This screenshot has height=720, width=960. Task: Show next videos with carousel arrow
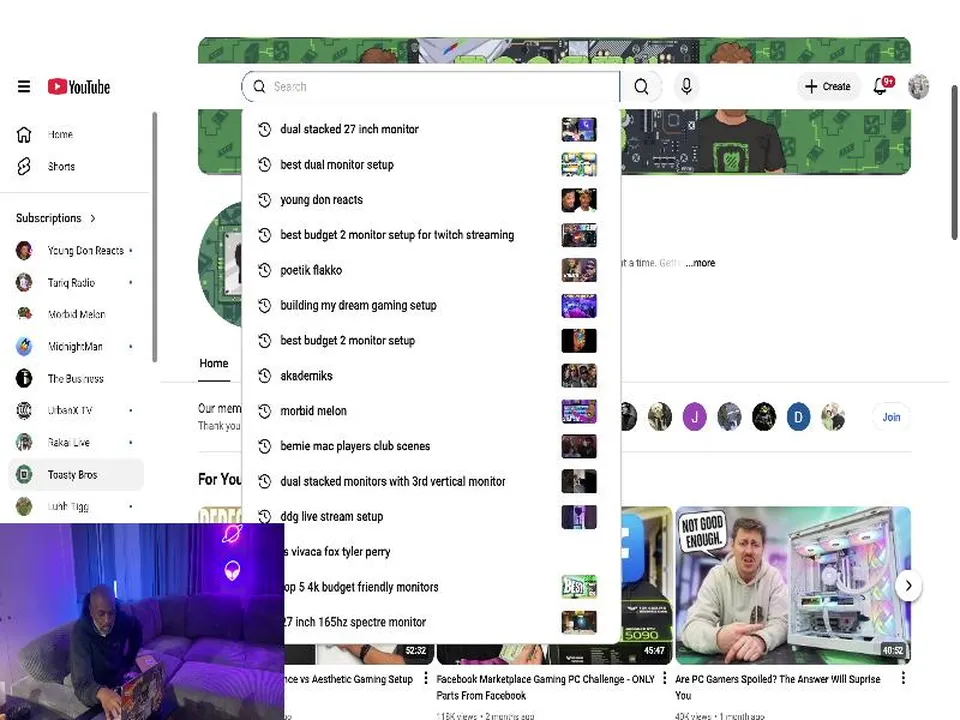[909, 585]
